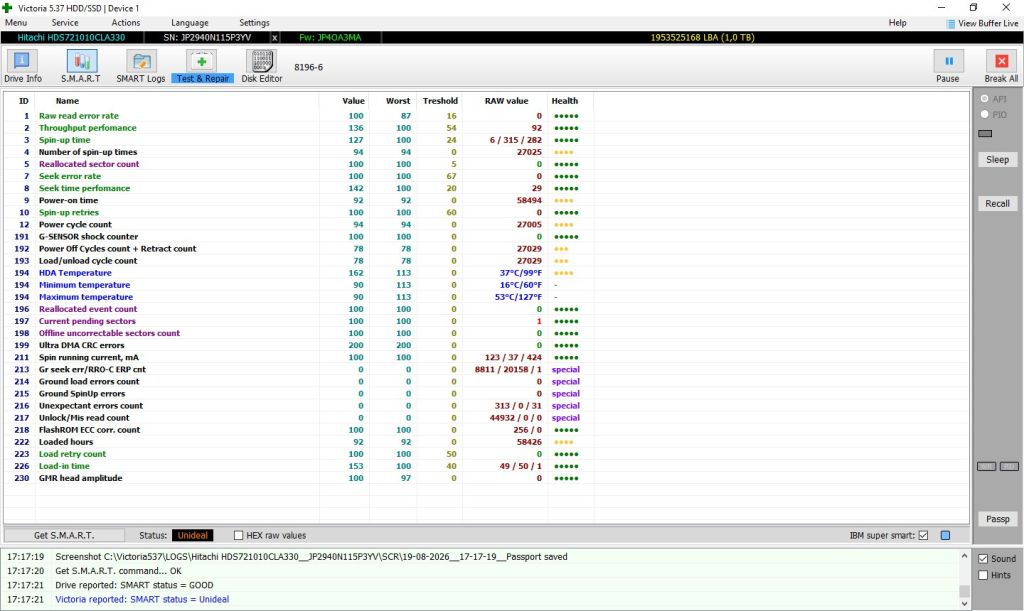Open the Language menu

pyautogui.click(x=189, y=23)
